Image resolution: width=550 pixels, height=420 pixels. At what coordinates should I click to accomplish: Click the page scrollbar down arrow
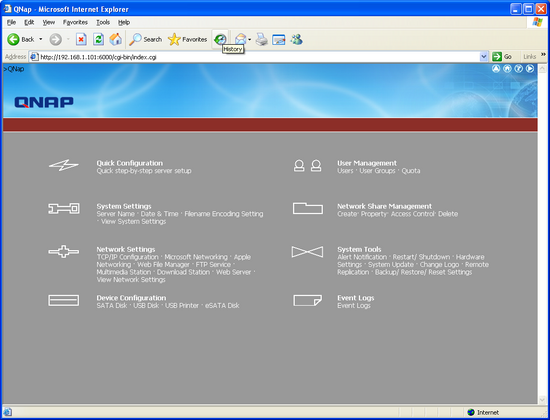(x=542, y=400)
